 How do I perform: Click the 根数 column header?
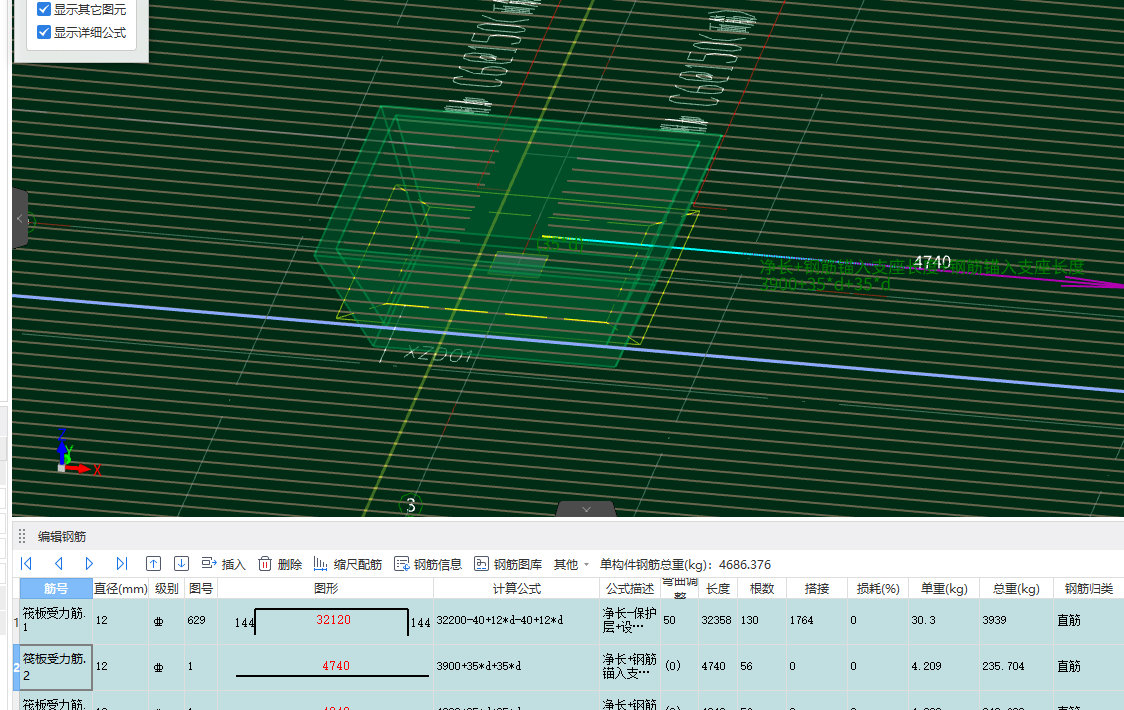pyautogui.click(x=761, y=588)
